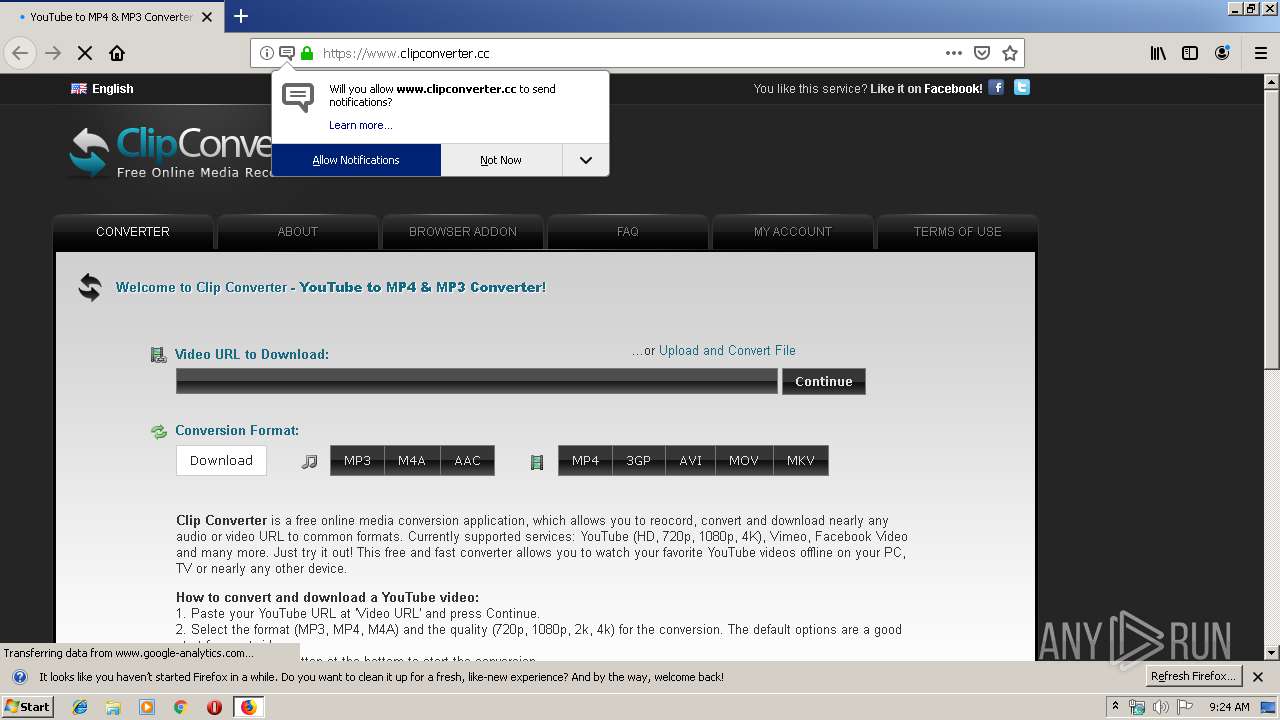This screenshot has height=720, width=1280.
Task: Save page to Pocket icon
Action: [x=982, y=53]
